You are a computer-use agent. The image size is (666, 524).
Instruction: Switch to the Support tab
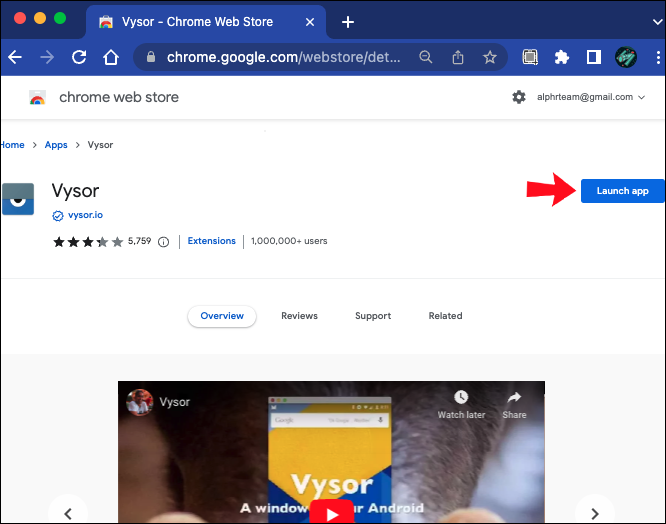(x=373, y=316)
